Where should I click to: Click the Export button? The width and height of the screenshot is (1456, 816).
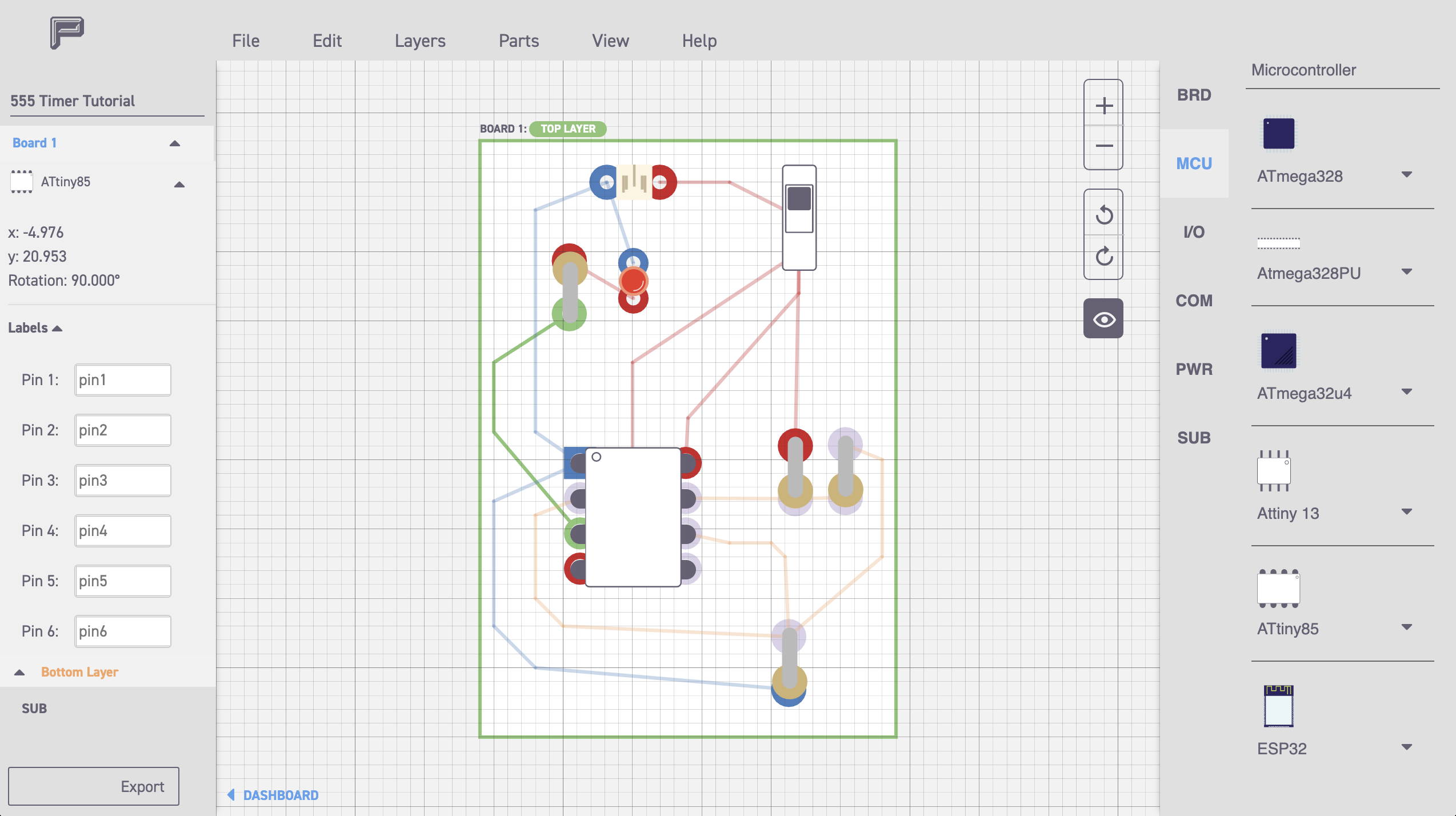click(x=94, y=786)
